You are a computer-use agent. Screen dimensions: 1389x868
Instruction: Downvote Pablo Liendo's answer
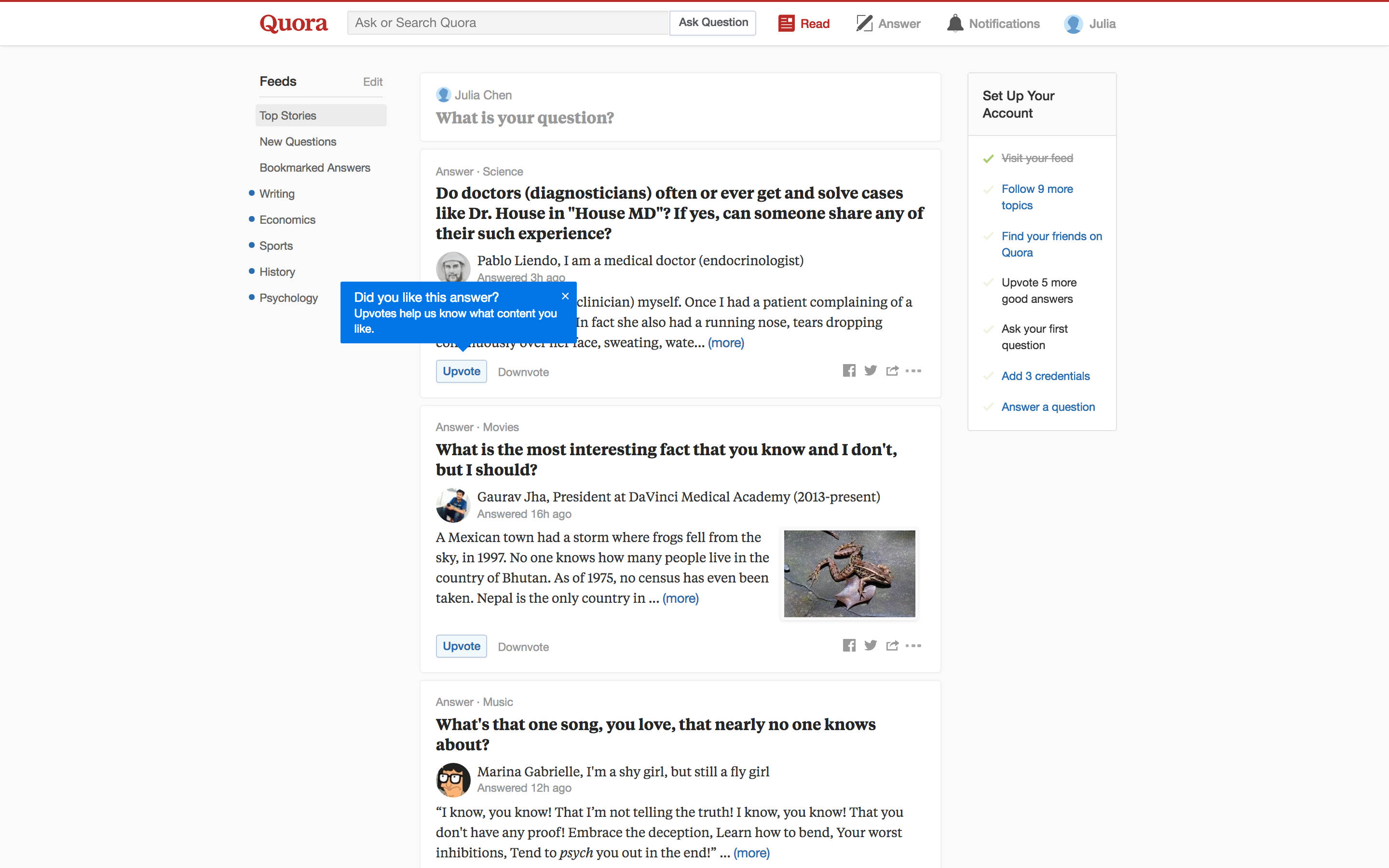(523, 372)
